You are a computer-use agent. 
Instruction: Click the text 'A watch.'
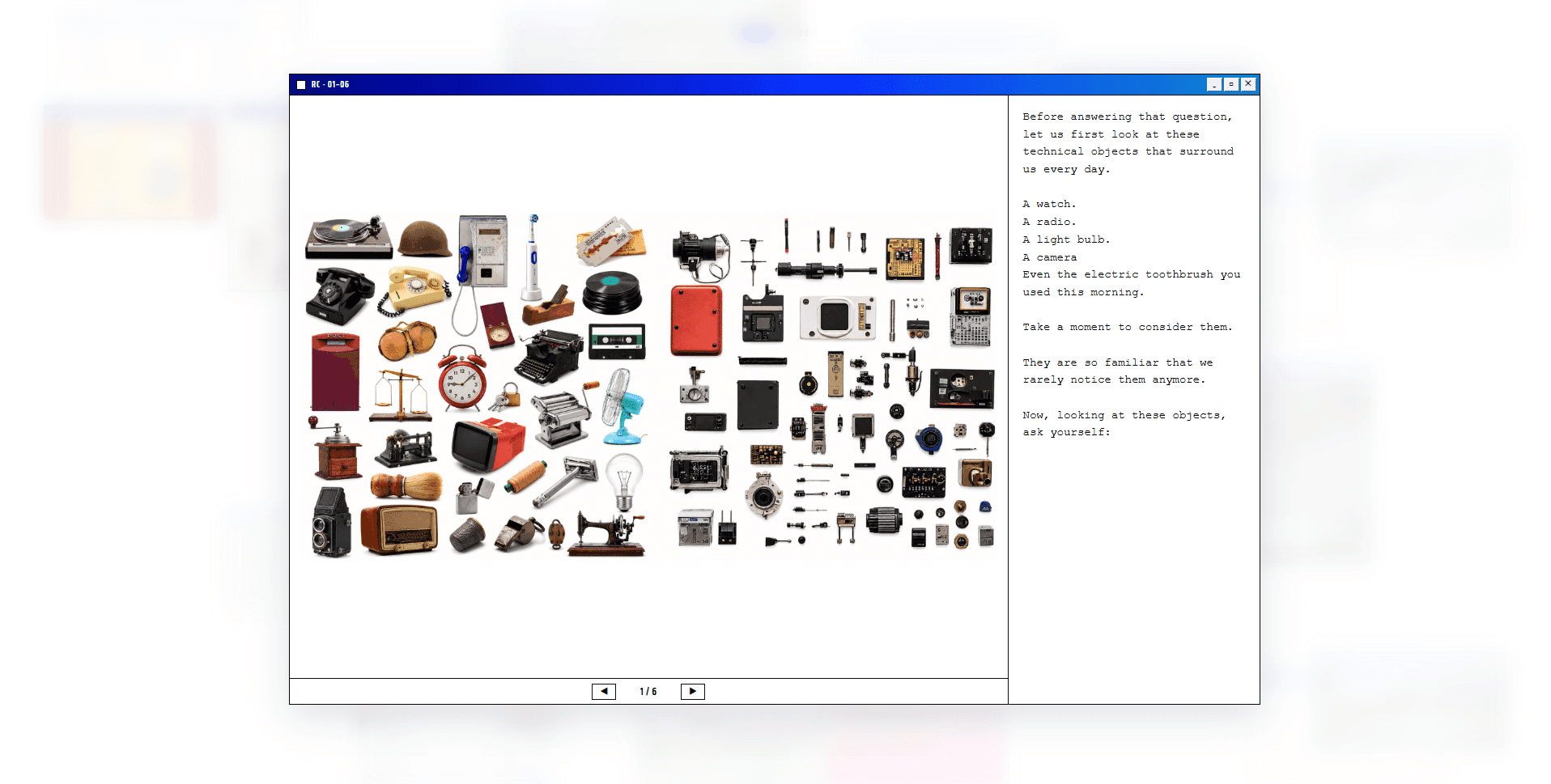click(x=1049, y=204)
